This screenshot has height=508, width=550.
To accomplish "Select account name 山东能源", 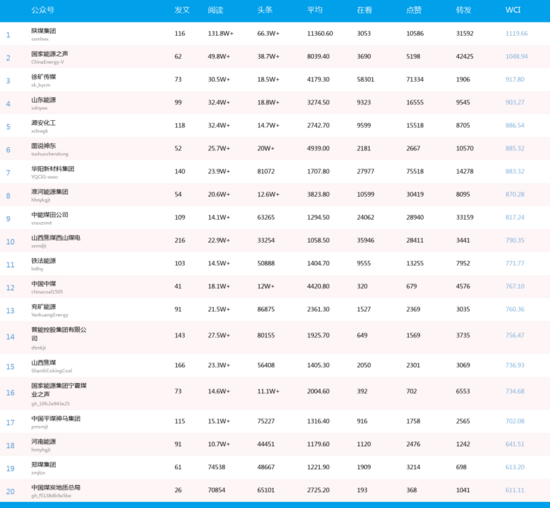I will pos(43,100).
